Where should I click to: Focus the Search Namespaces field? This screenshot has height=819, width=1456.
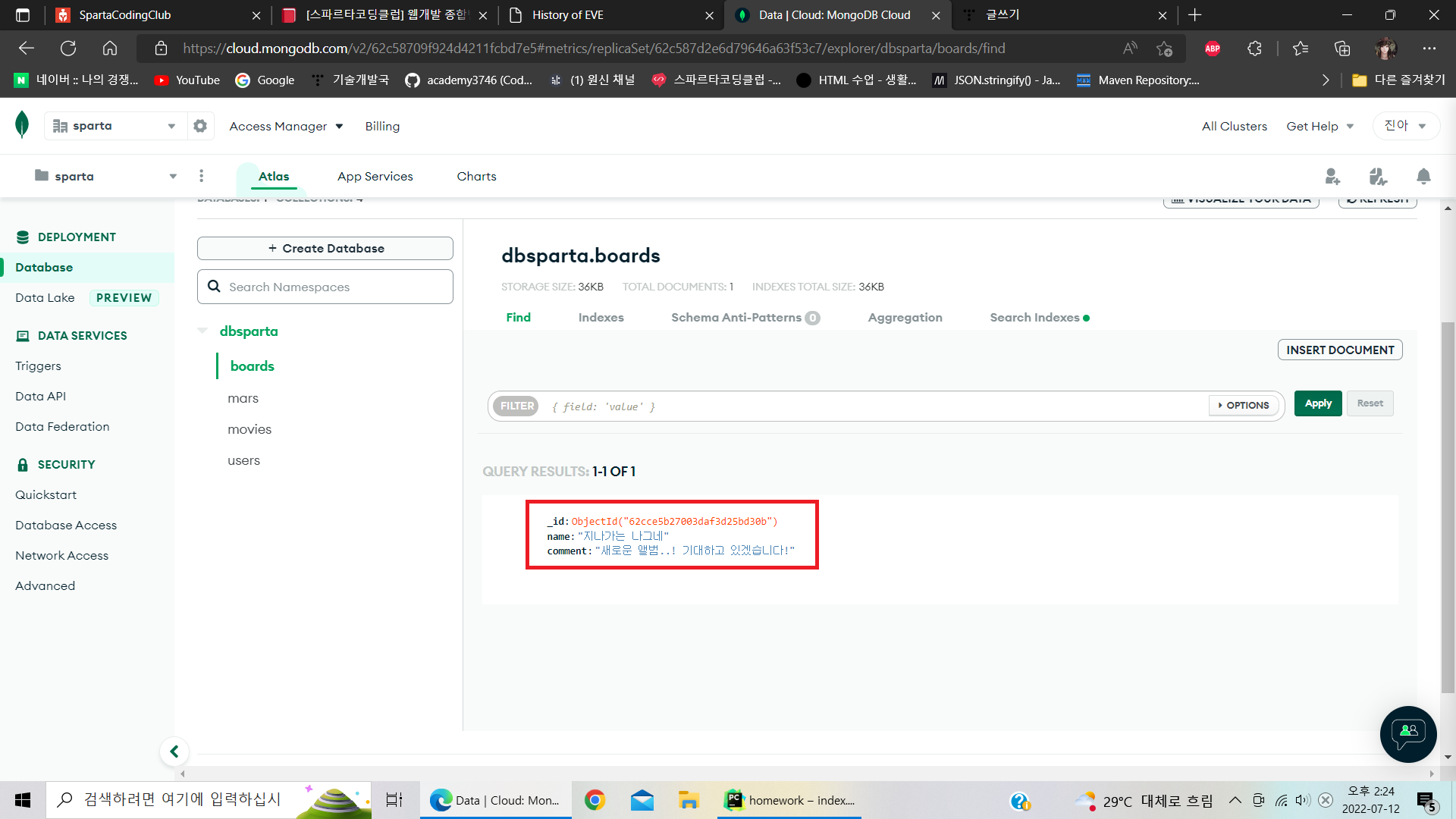334,287
